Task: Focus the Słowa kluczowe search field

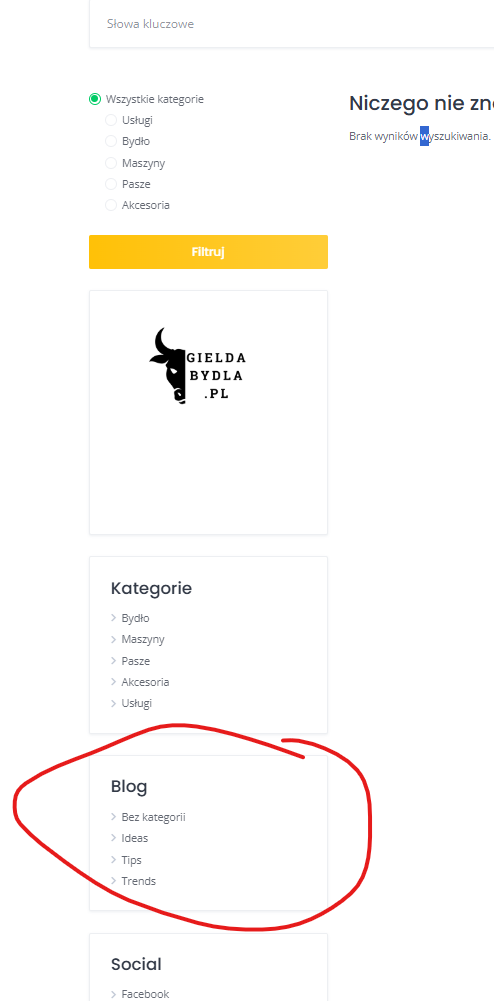Action: coord(292,24)
